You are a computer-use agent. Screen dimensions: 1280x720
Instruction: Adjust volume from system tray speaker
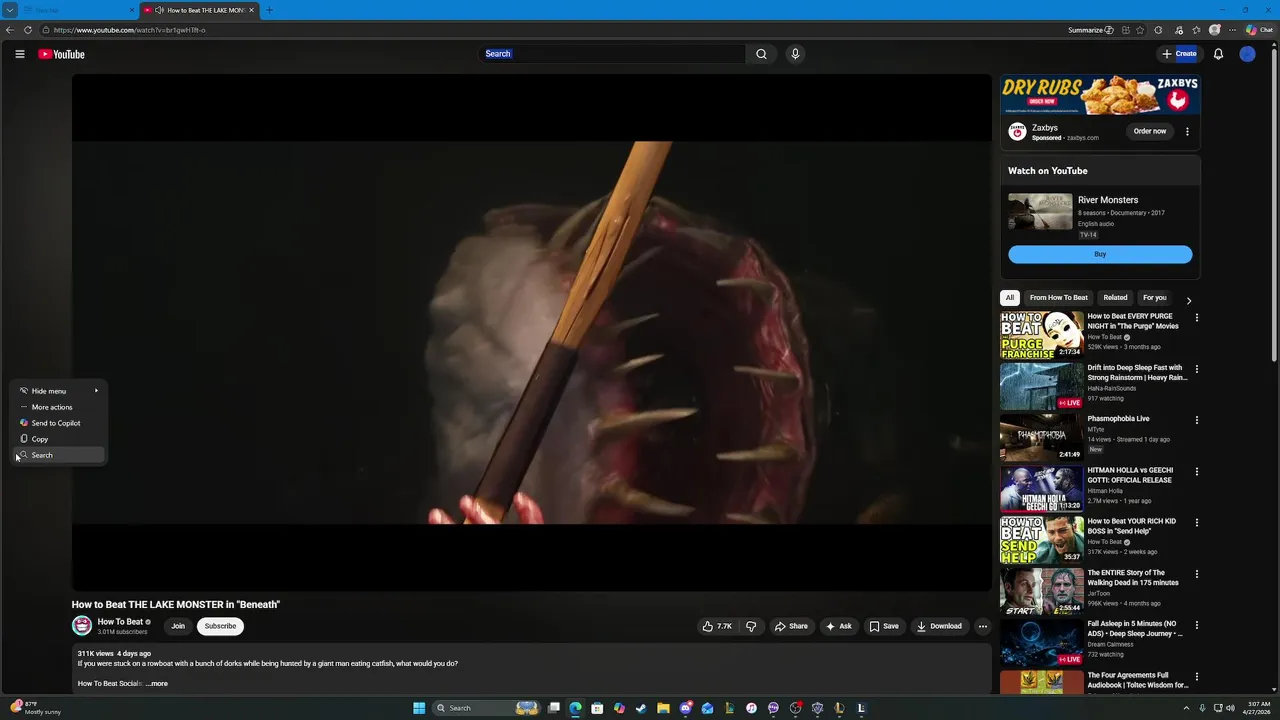[1230, 708]
